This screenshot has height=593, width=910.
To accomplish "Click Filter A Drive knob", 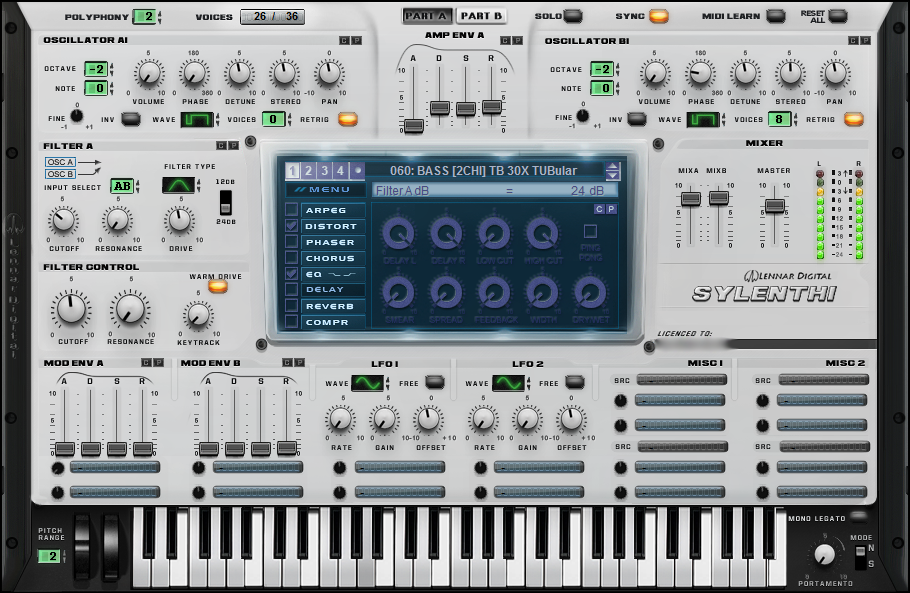I will pos(180,220).
